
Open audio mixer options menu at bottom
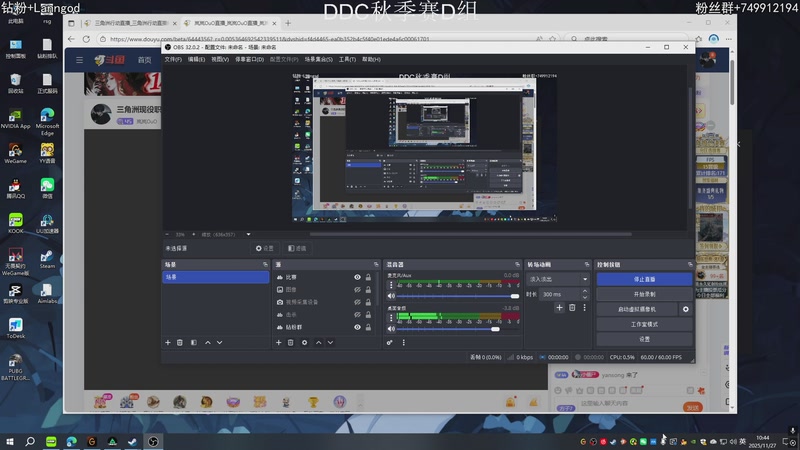click(404, 342)
